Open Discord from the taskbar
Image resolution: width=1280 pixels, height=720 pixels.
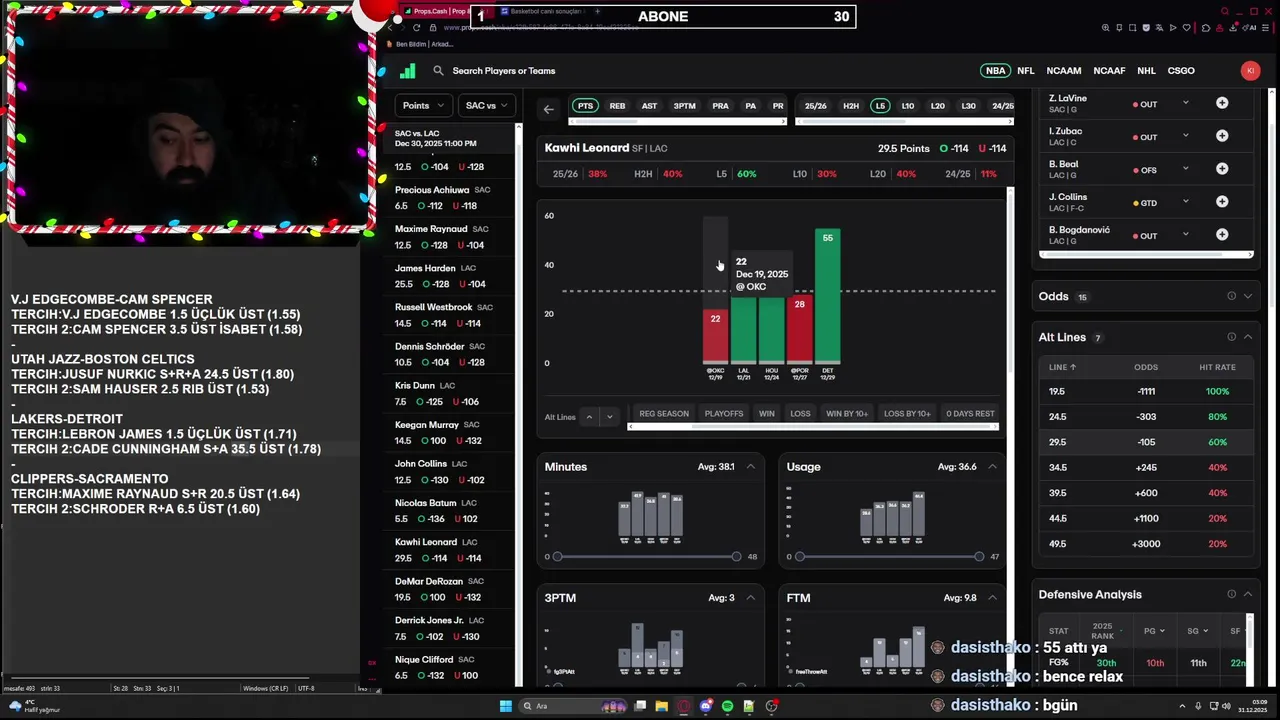pos(705,706)
